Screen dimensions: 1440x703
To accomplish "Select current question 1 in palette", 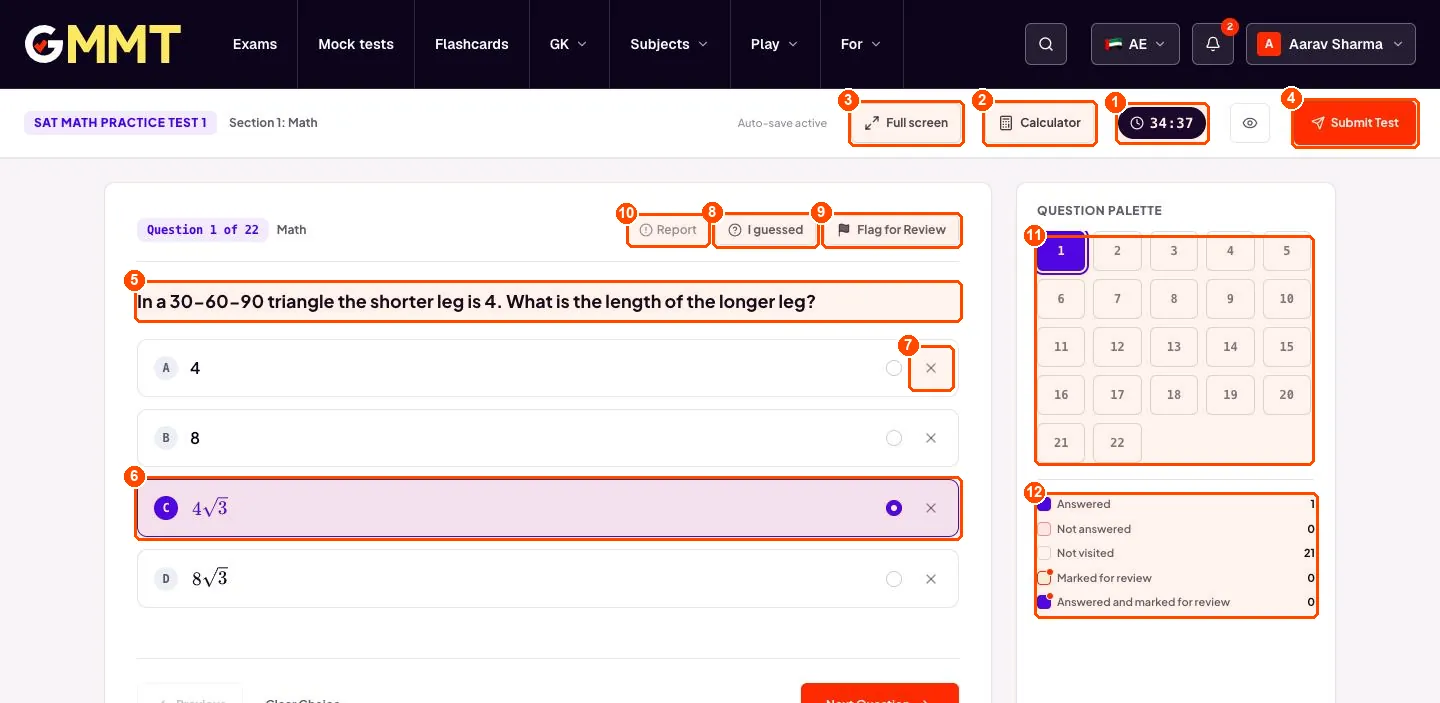I will click(x=1061, y=251).
